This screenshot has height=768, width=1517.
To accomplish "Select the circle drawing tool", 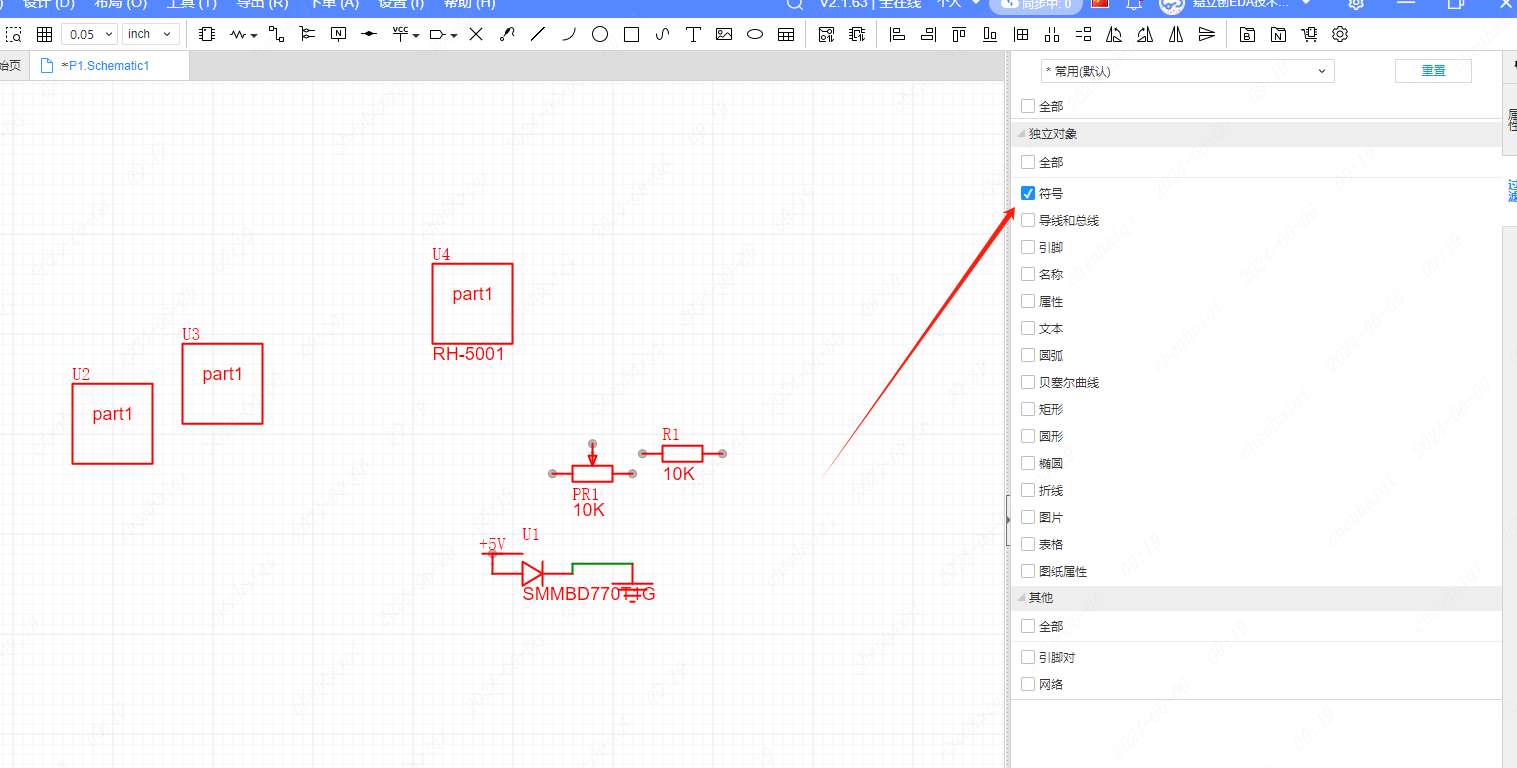I will 600,34.
